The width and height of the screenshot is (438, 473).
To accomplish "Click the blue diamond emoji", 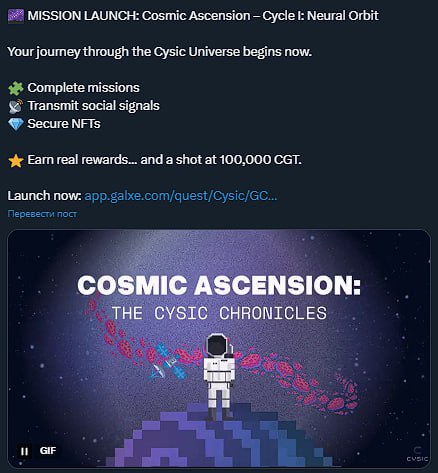I will 16,124.
